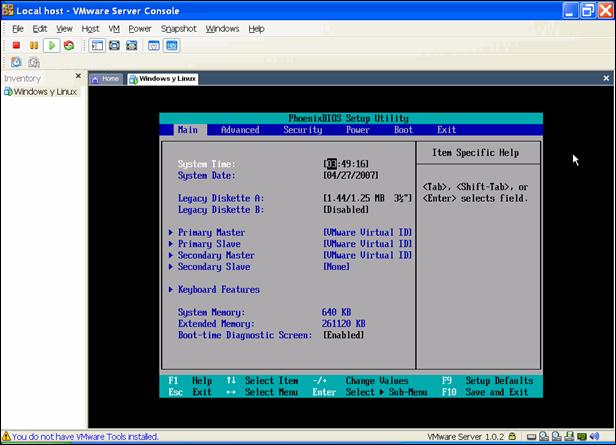Select the Security BIOS tab

[302, 130]
